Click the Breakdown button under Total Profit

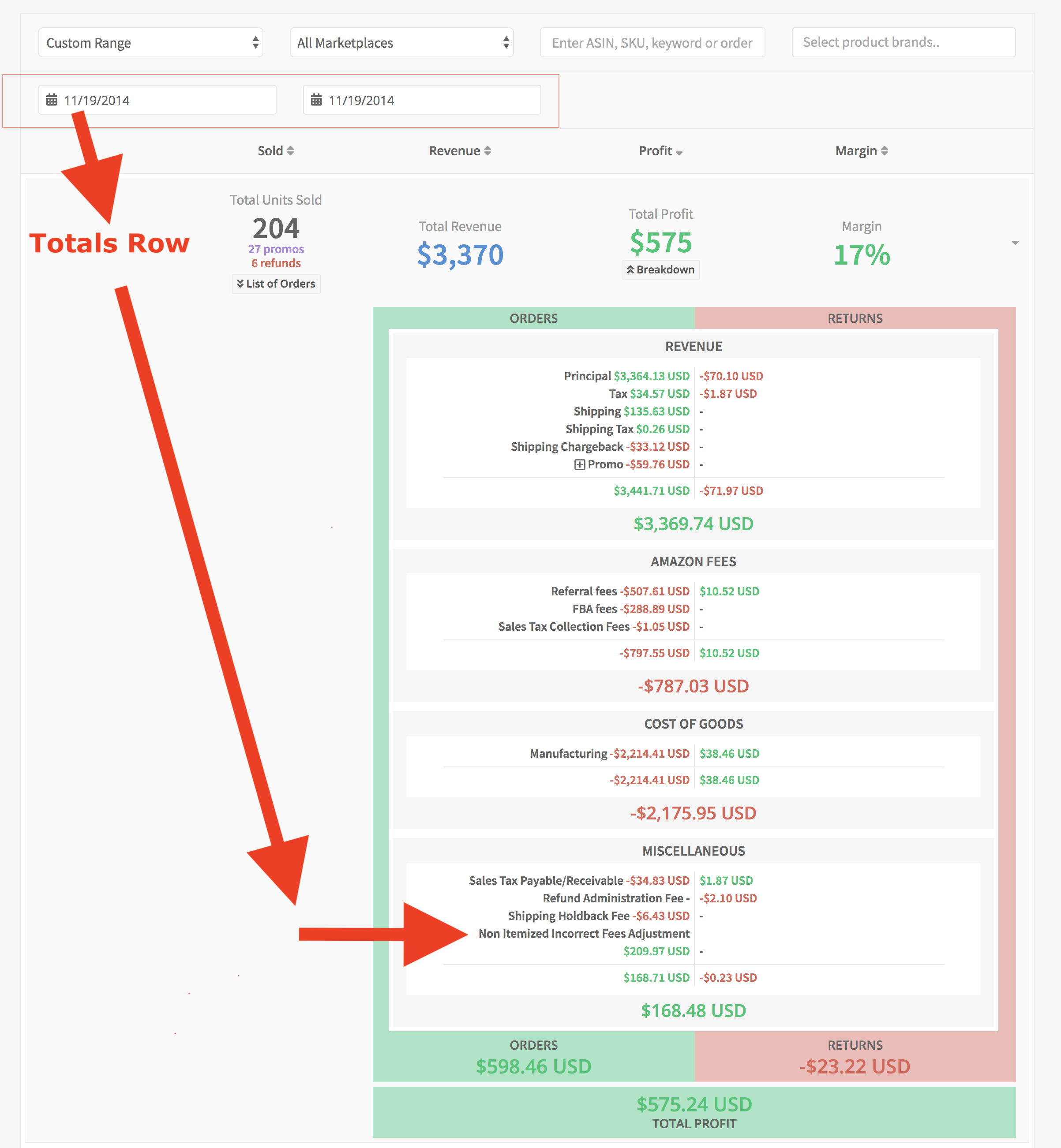click(x=660, y=270)
